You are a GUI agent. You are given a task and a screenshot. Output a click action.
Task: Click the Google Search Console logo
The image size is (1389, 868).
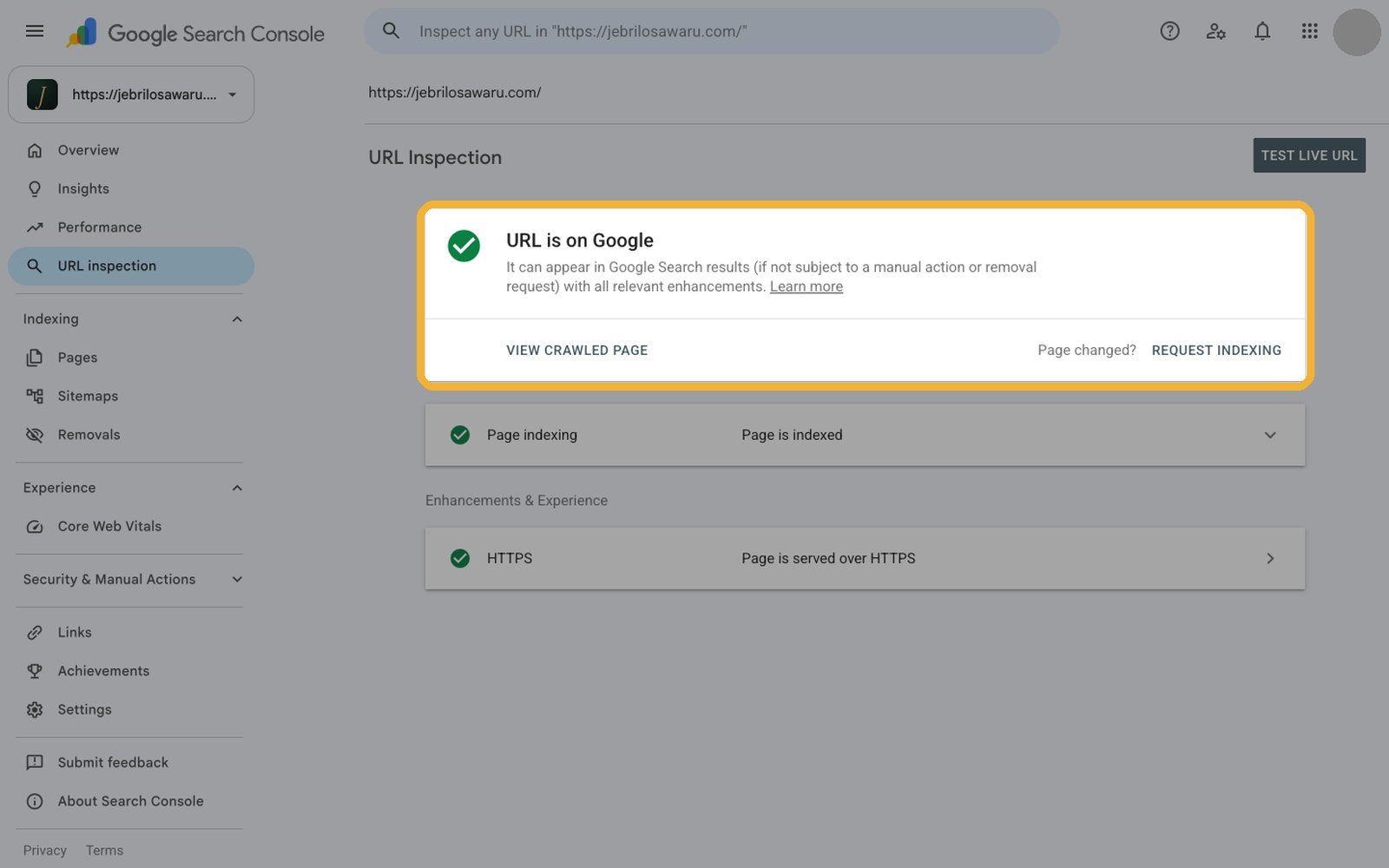[195, 33]
